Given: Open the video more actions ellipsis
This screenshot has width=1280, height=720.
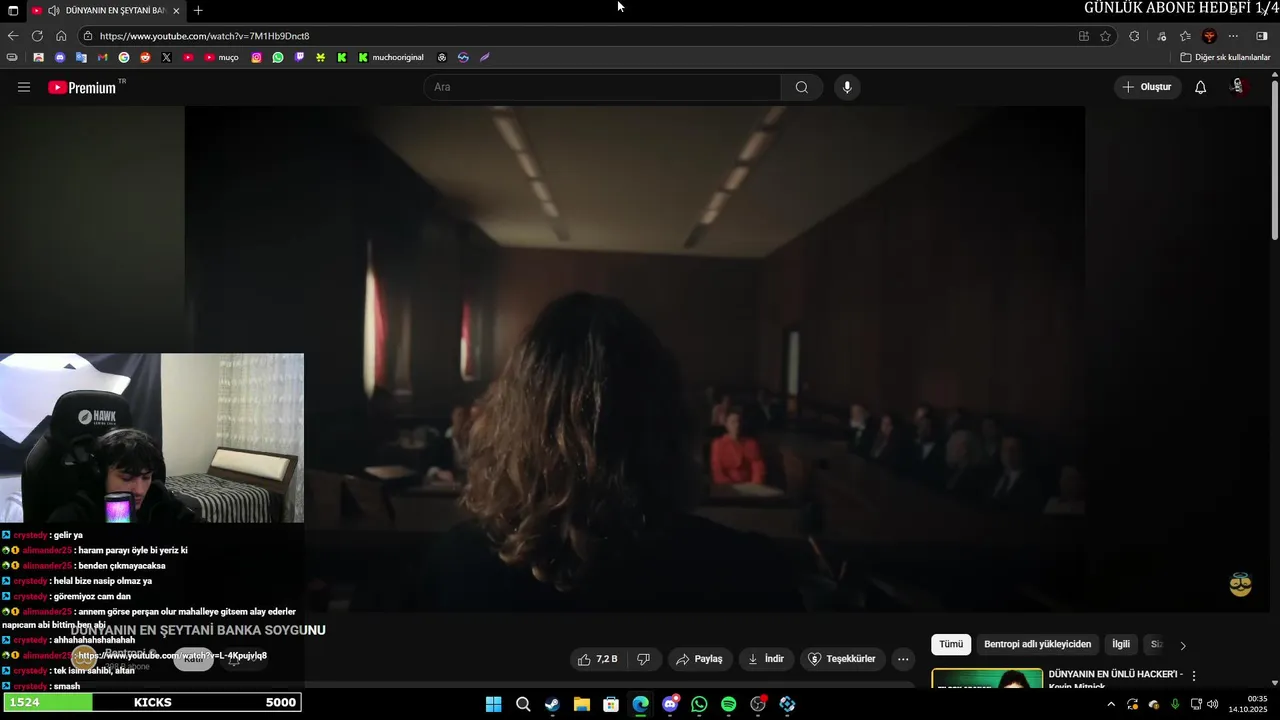Looking at the screenshot, I should click(x=903, y=659).
